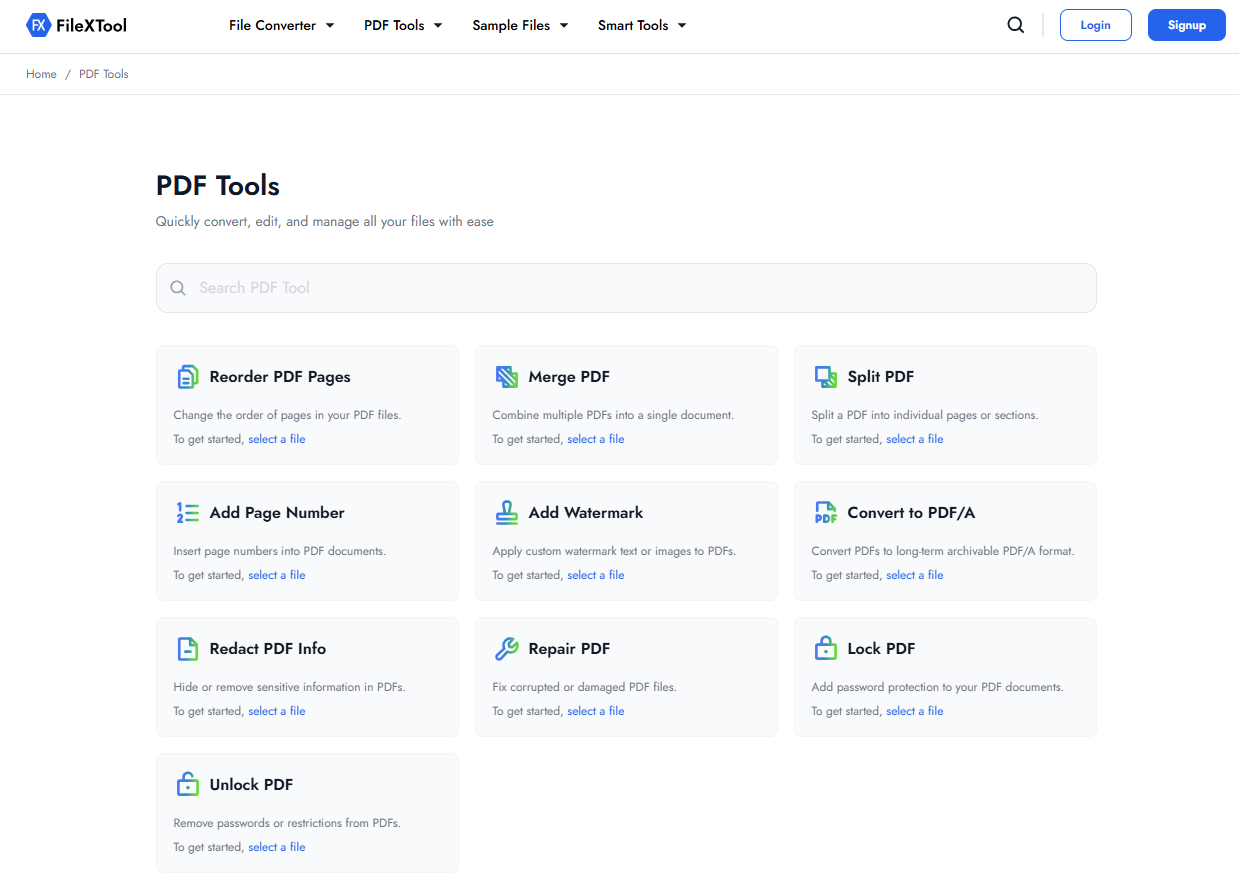Click the Repair PDF wrench icon

coord(507,648)
